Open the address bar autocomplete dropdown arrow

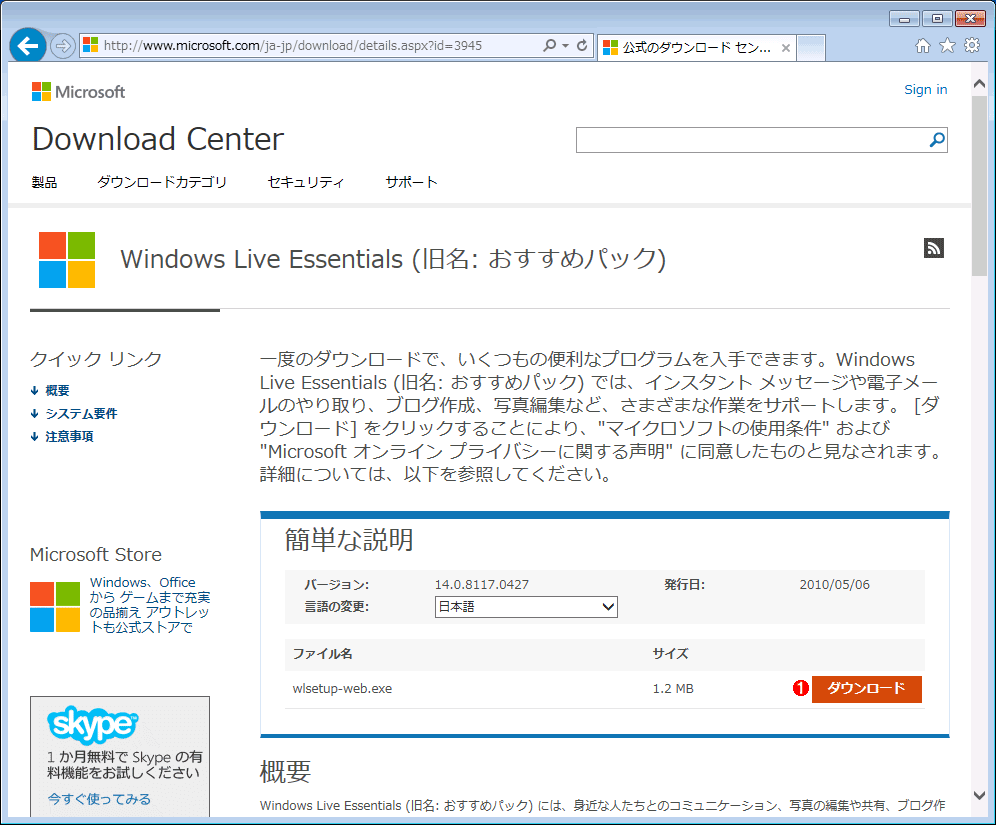pyautogui.click(x=565, y=46)
